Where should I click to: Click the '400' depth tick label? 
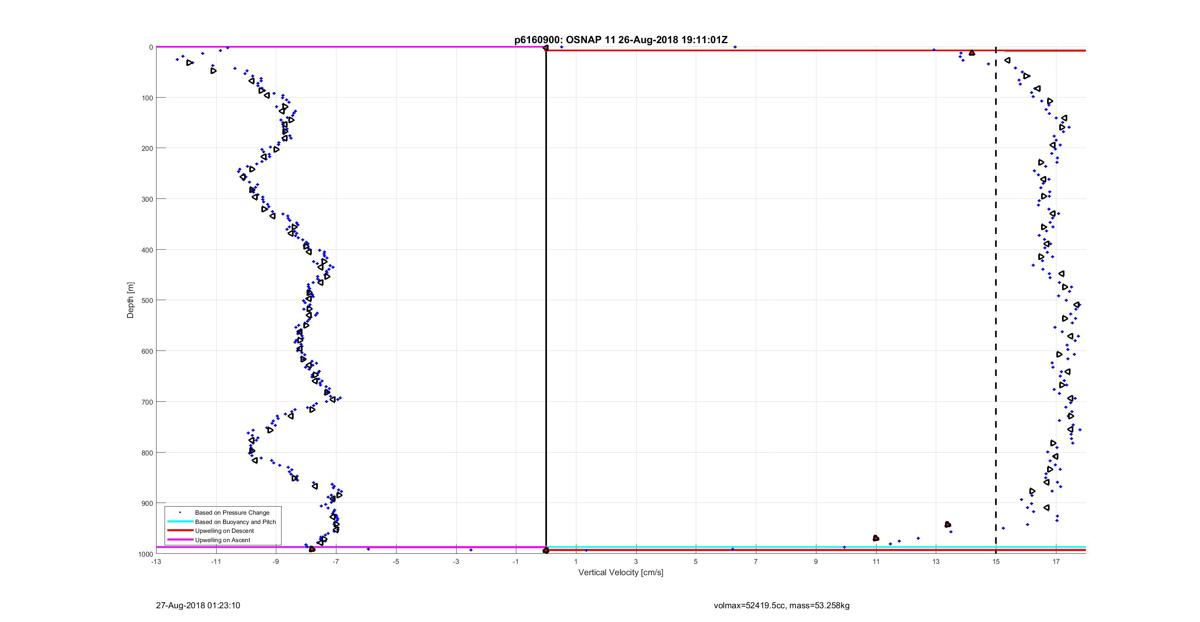[x=145, y=250]
